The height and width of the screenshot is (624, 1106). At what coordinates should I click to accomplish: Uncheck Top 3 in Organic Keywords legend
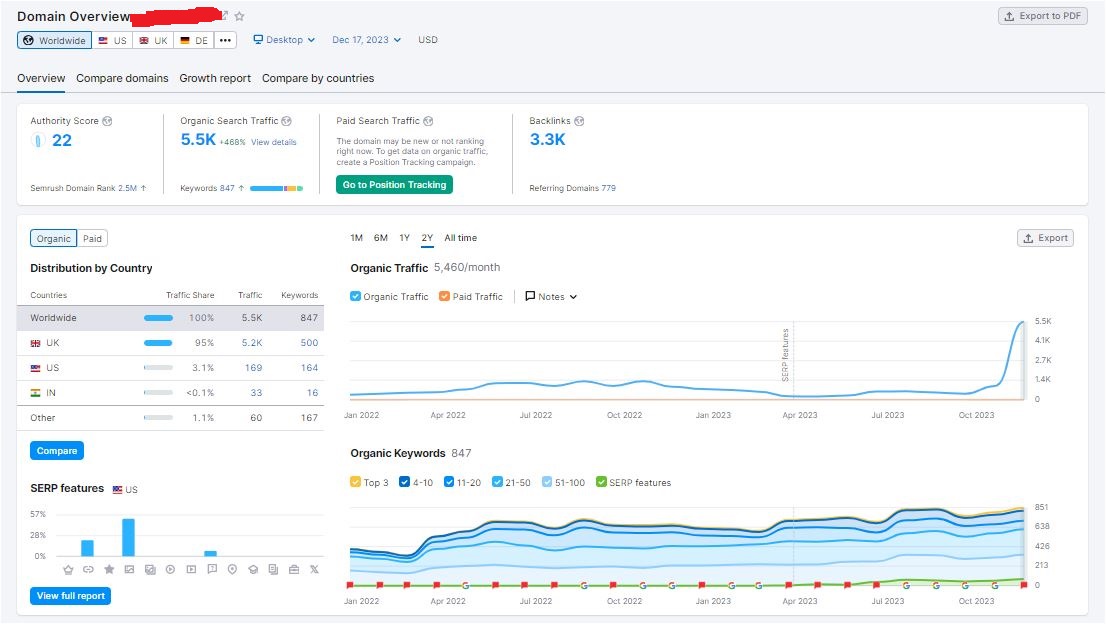point(355,482)
